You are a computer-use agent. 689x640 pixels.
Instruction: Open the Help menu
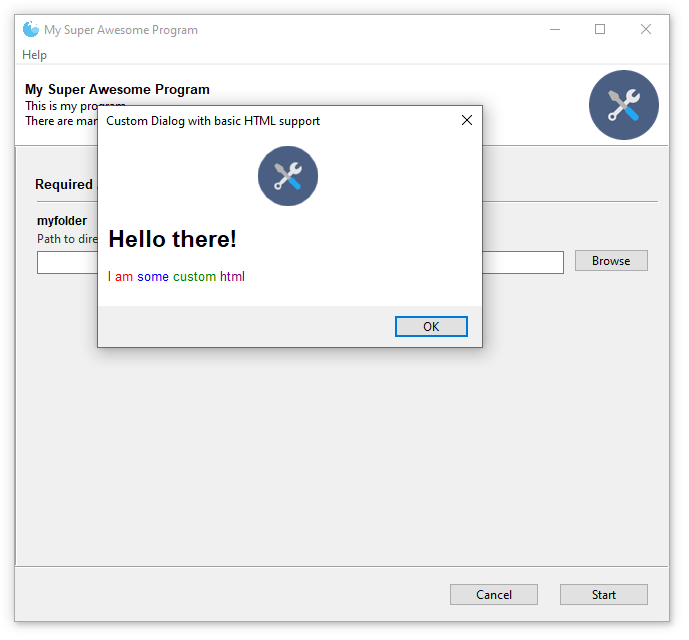pyautogui.click(x=34, y=55)
